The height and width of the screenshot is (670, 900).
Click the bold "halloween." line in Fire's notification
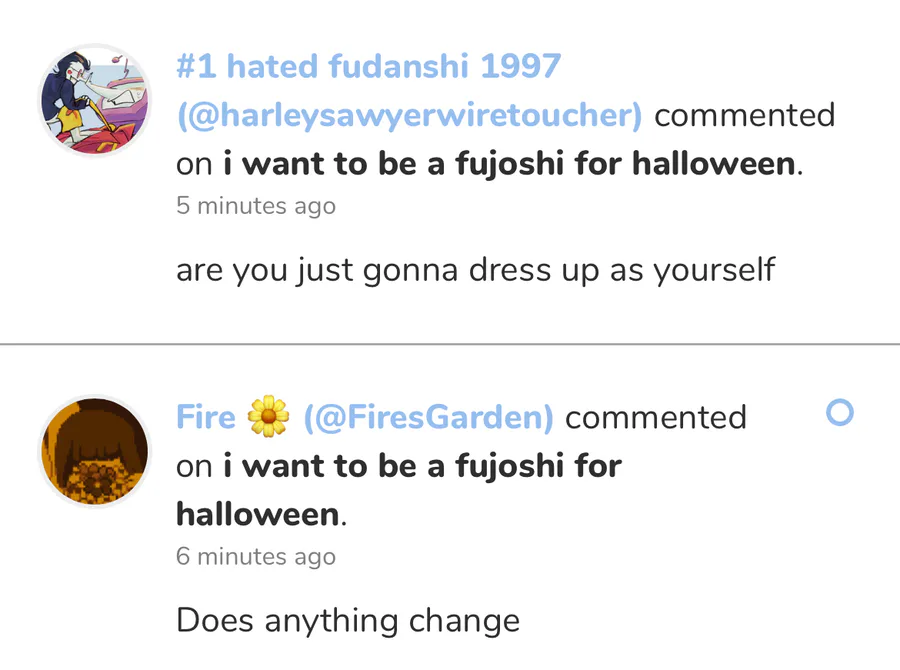[262, 514]
